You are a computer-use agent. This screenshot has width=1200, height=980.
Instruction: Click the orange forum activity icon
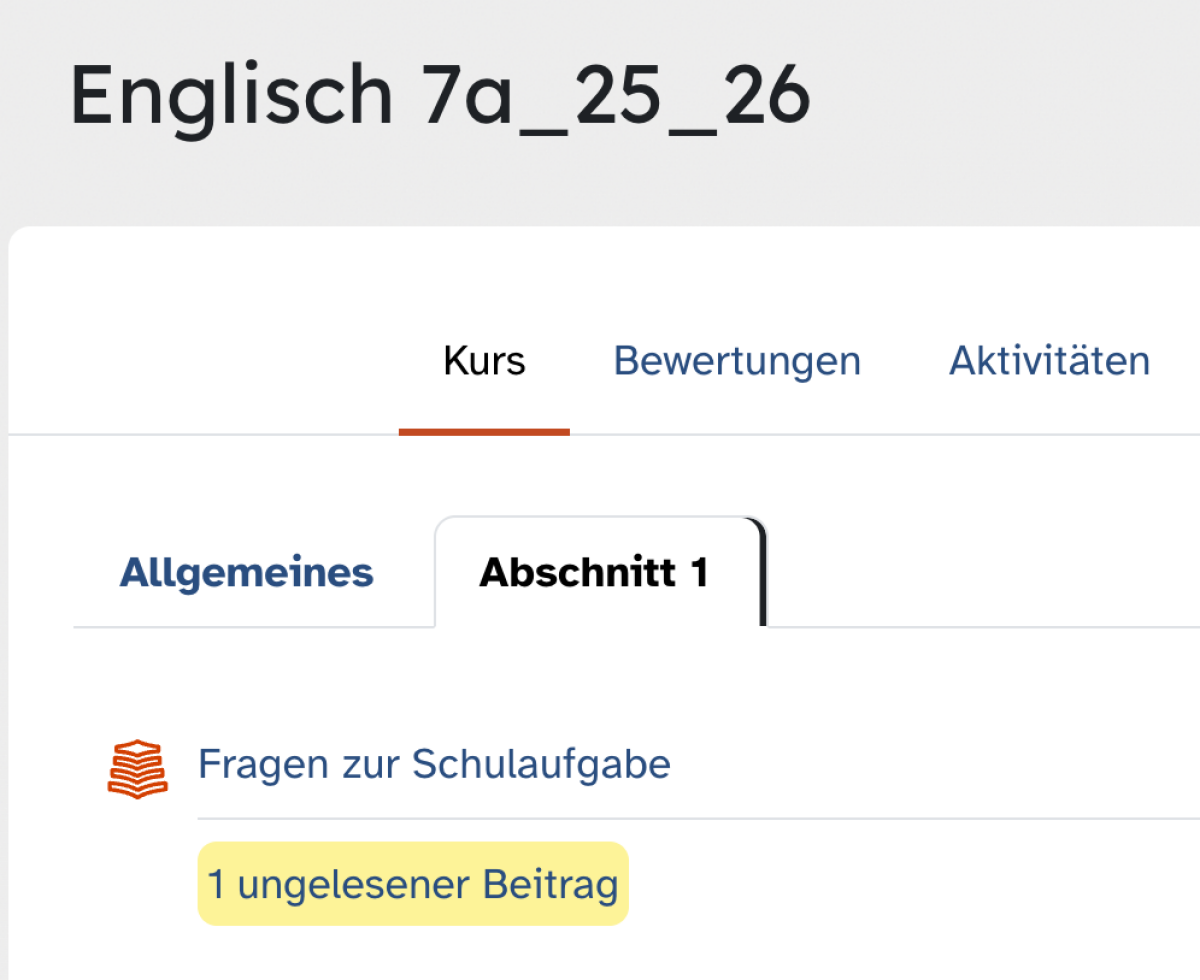[x=135, y=768]
